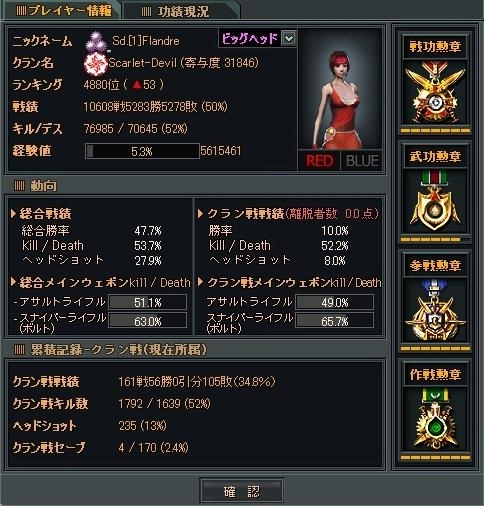
Task: Click the 作戦勲章 green gem medal
Action: coord(435,419)
